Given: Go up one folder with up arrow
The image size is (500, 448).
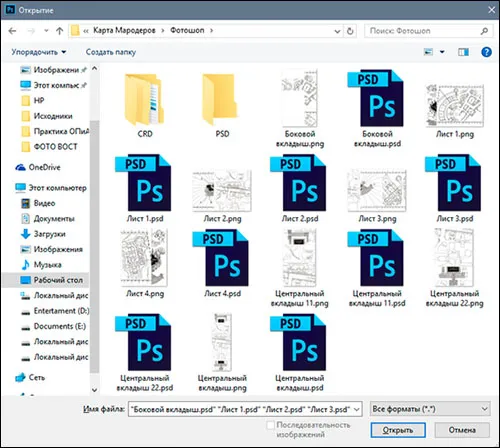Looking at the screenshot, I should 59,31.
